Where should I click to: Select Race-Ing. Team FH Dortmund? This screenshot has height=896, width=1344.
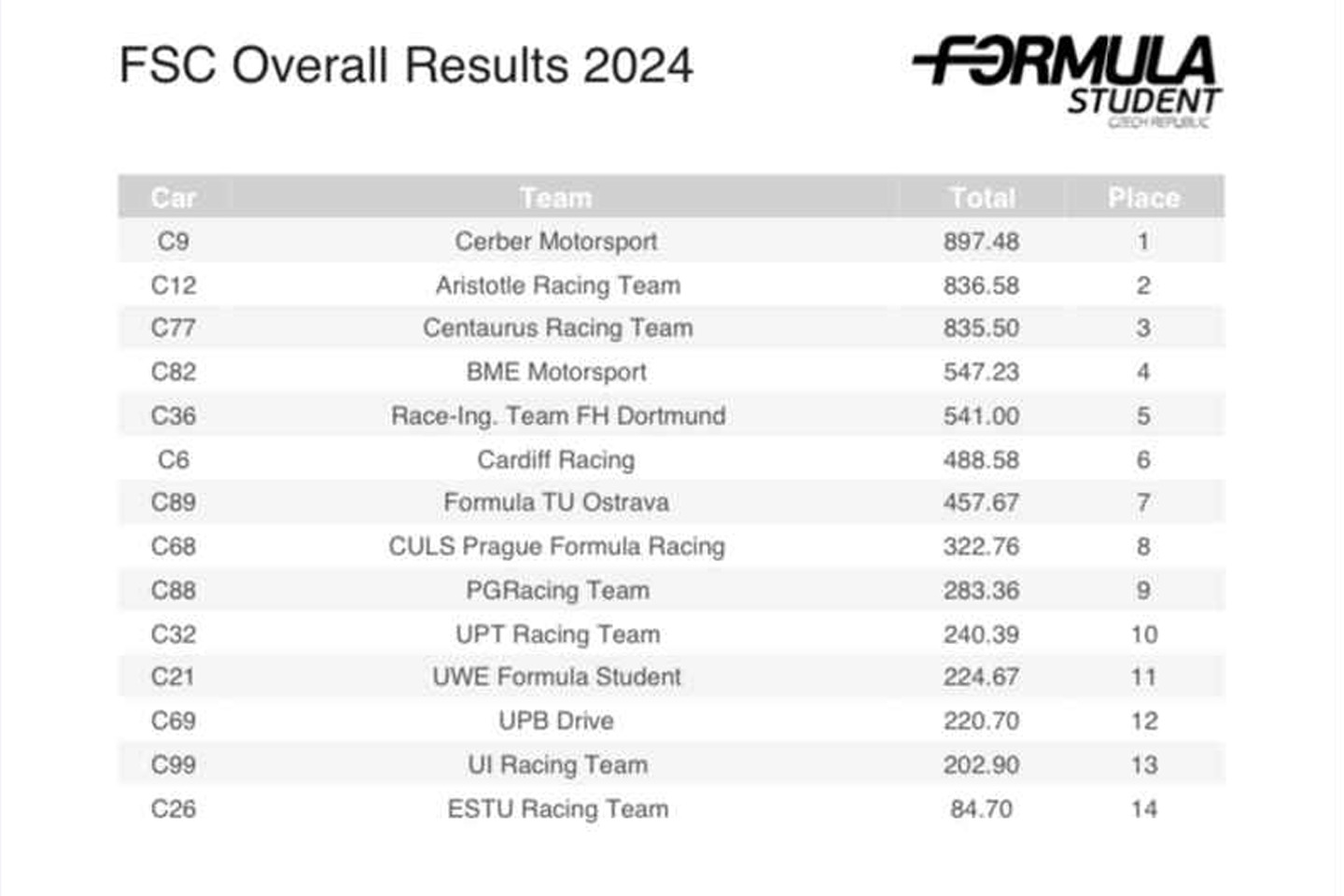[557, 416]
